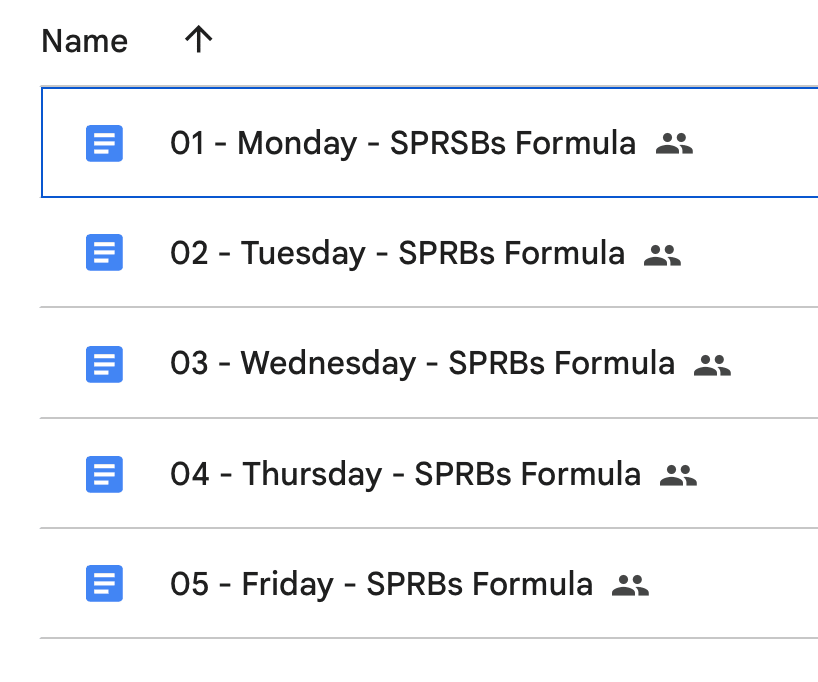Open 03 - Wednesday - SPRBs Formula
Viewport: 818px width, 682px height.
pyautogui.click(x=423, y=363)
